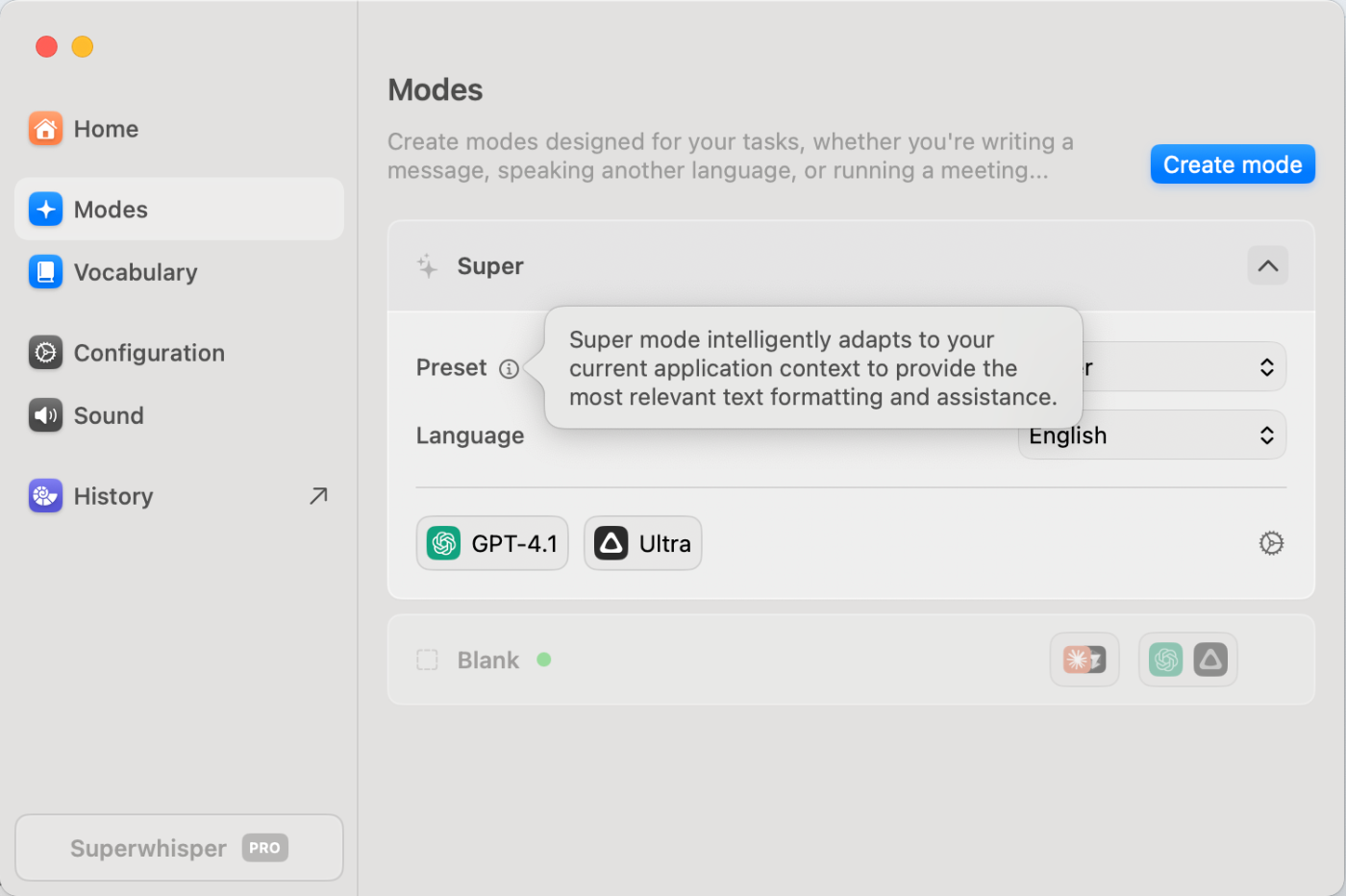
Task: Click the Preset info icon
Action: [509, 368]
